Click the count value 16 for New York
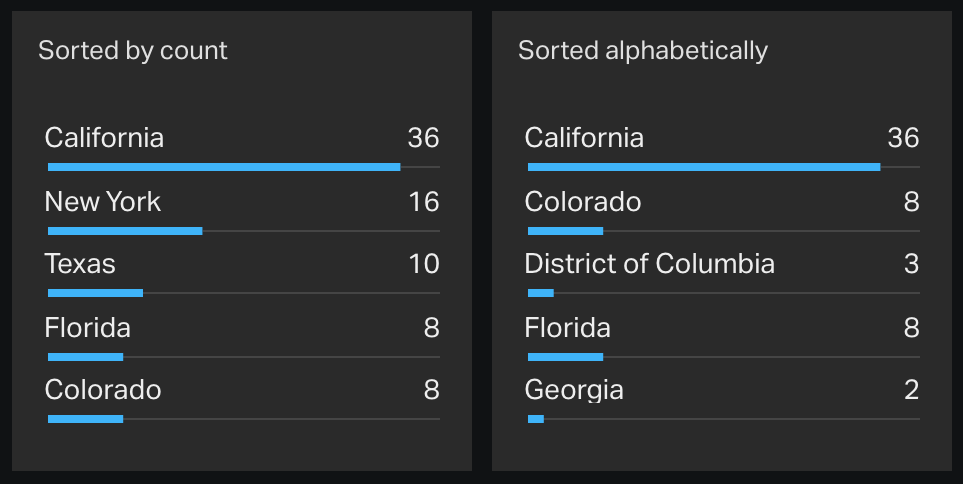 (423, 202)
